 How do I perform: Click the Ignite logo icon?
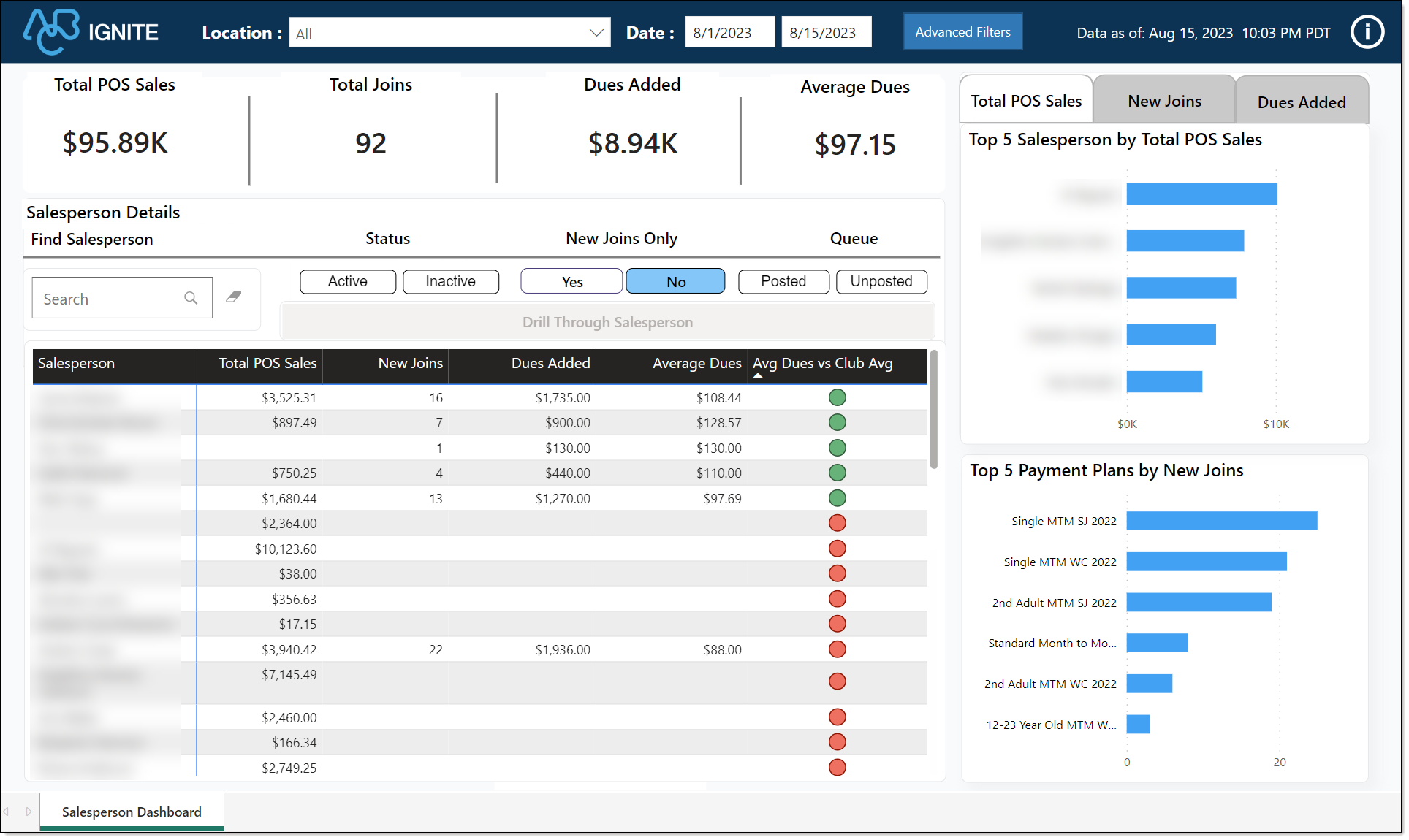(x=50, y=31)
